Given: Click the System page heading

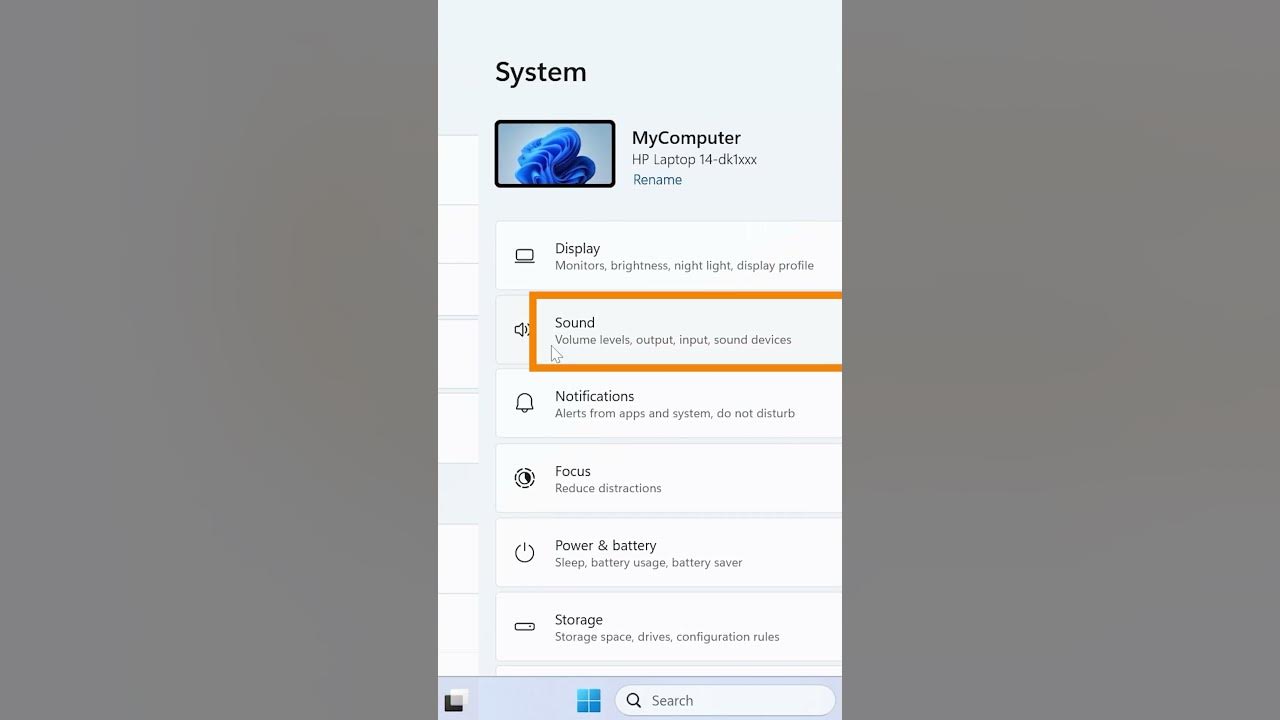Looking at the screenshot, I should pos(541,72).
